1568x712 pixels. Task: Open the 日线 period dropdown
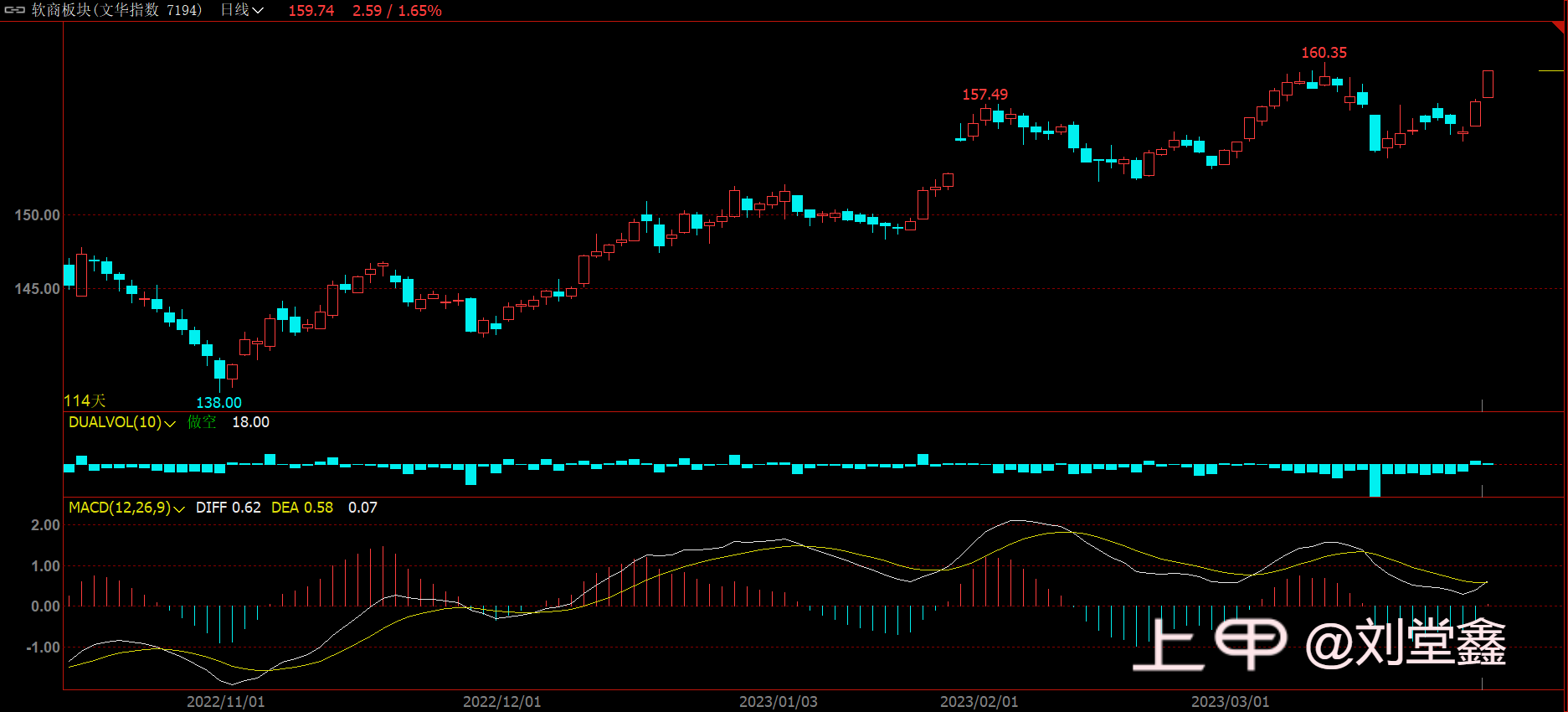(x=242, y=10)
